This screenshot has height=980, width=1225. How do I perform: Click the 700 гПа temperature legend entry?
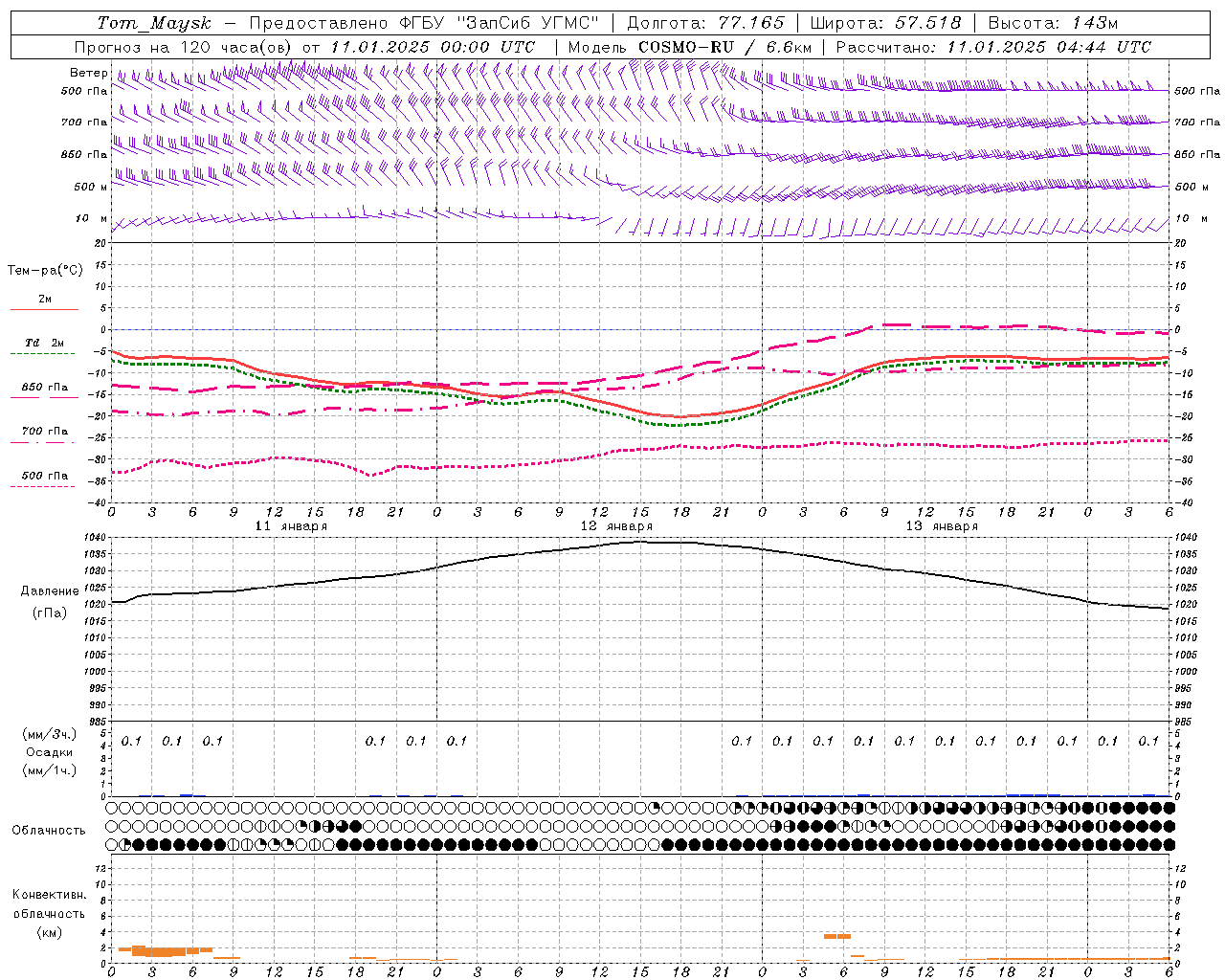45,432
